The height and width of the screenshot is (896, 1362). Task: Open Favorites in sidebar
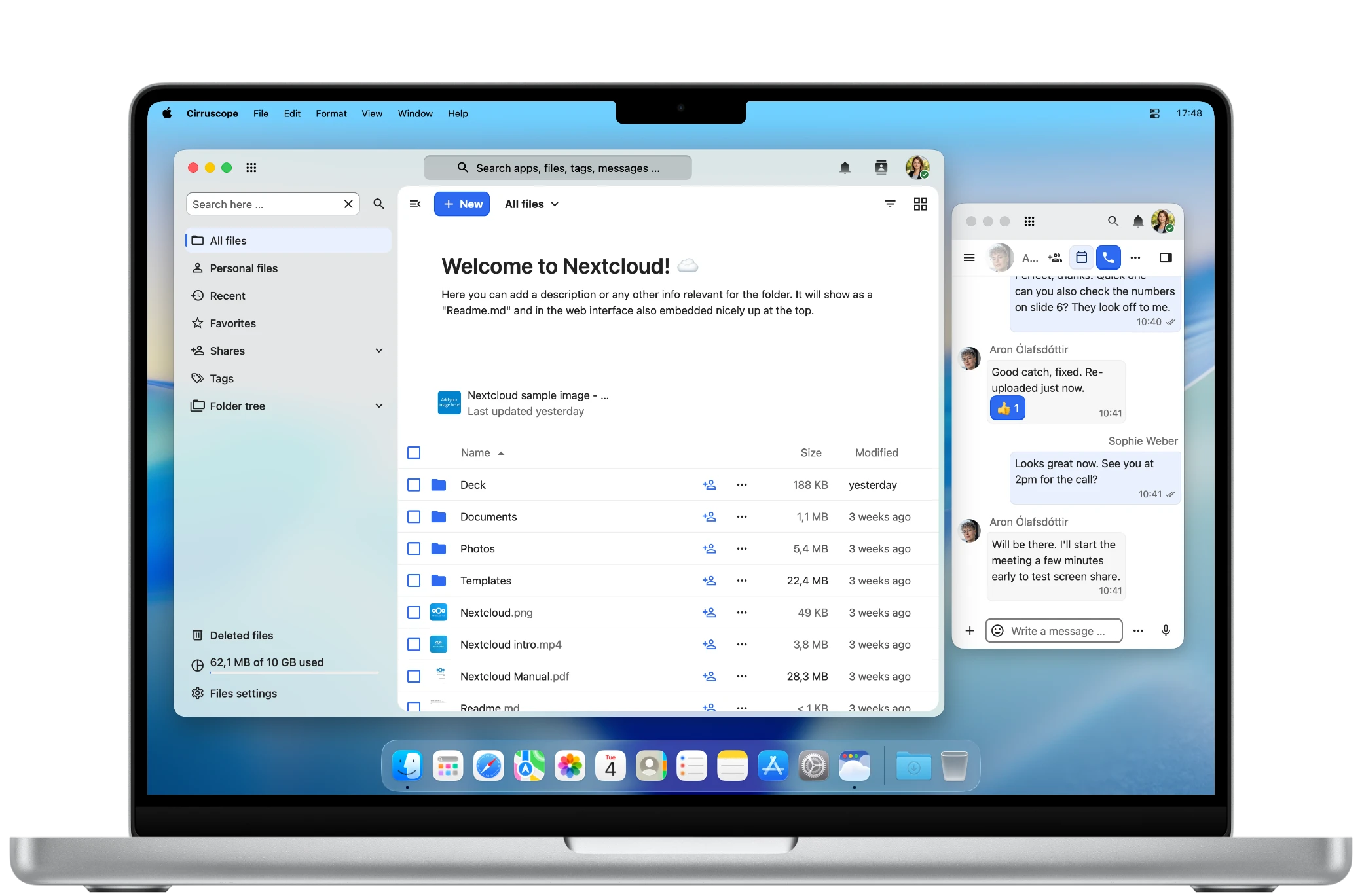coord(288,323)
